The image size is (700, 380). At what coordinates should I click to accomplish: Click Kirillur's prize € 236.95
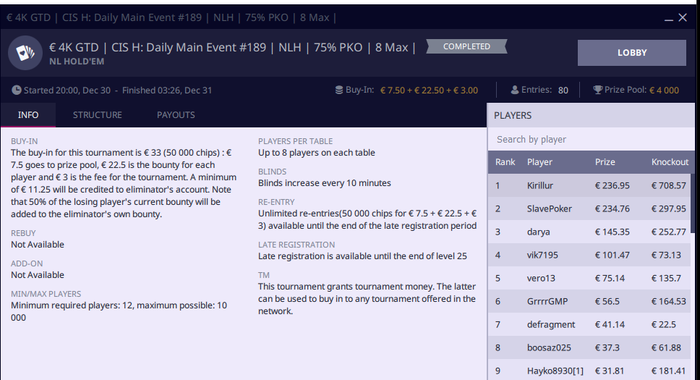[x=612, y=185]
